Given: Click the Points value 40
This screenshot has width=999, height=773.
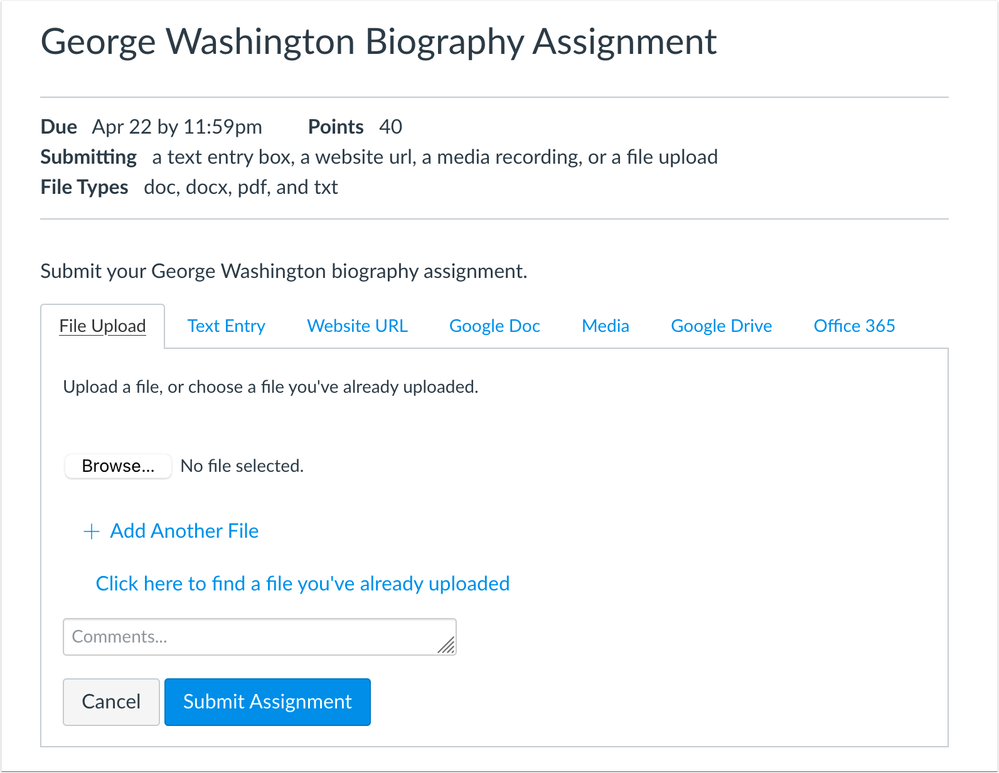Looking at the screenshot, I should [391, 127].
